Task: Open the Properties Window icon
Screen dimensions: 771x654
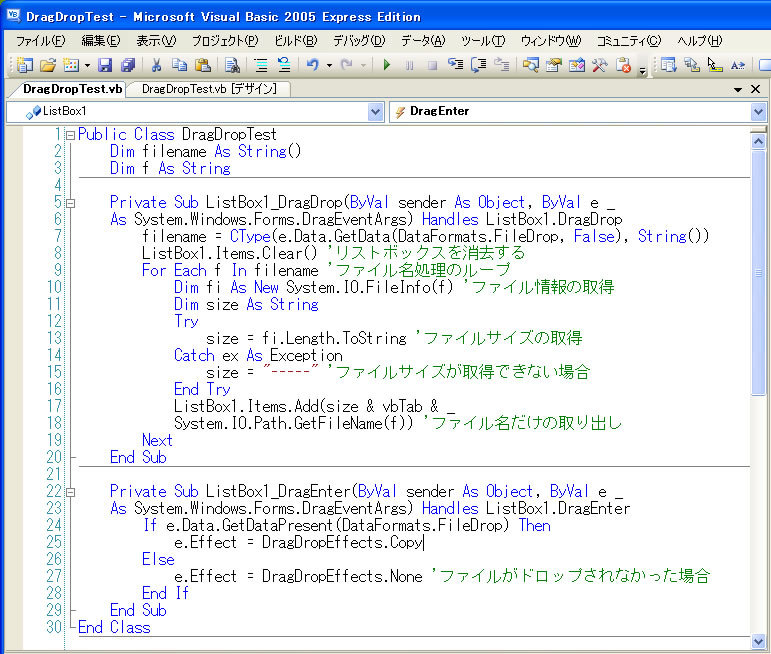Action: coord(554,65)
